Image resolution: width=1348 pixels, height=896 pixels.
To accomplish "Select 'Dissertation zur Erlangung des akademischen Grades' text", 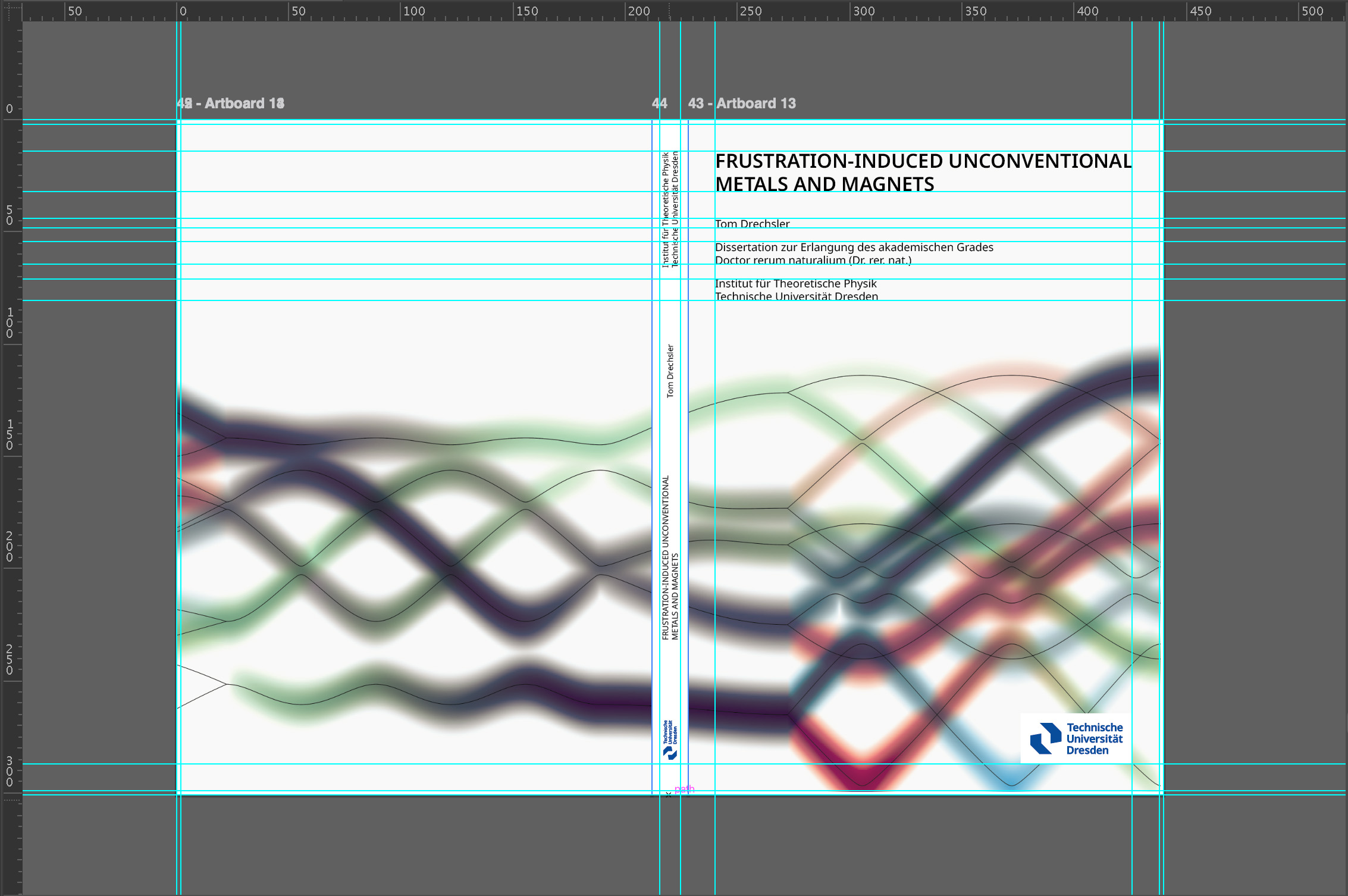I will [854, 247].
